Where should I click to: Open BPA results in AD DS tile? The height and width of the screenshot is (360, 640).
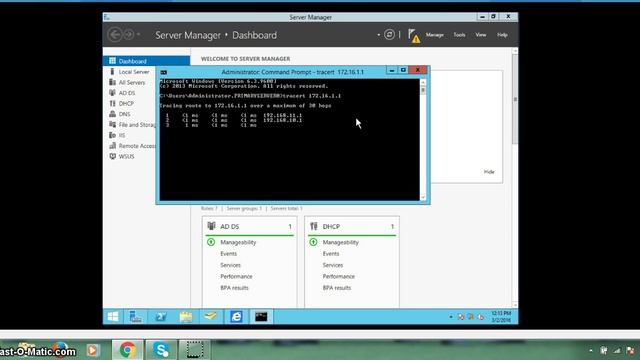(234, 288)
